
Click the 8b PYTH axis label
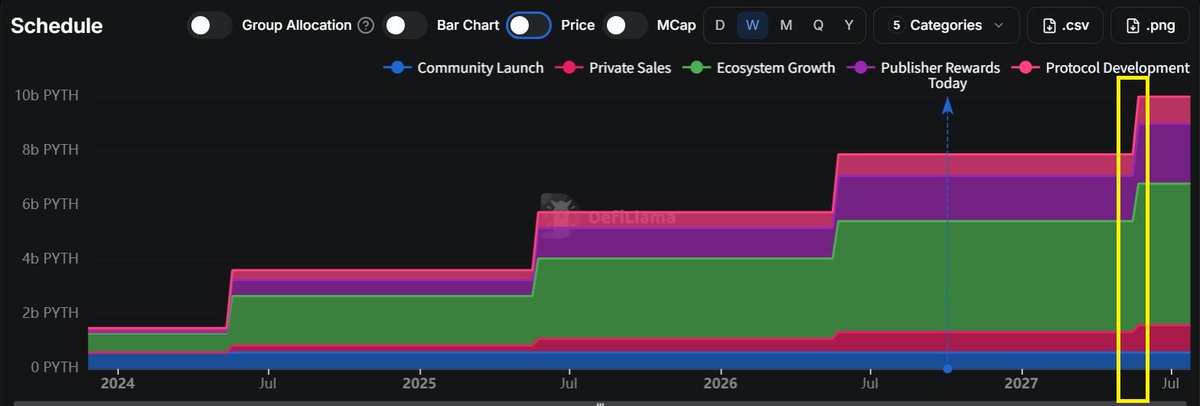[50, 150]
